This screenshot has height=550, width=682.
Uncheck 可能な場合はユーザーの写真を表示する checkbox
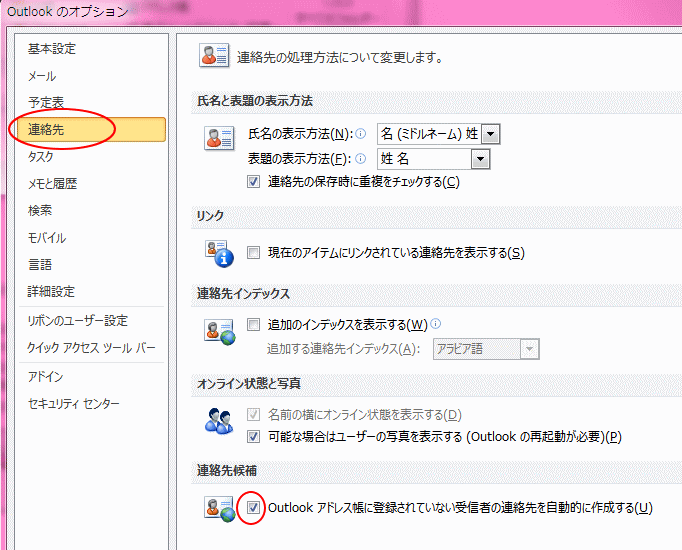click(253, 436)
